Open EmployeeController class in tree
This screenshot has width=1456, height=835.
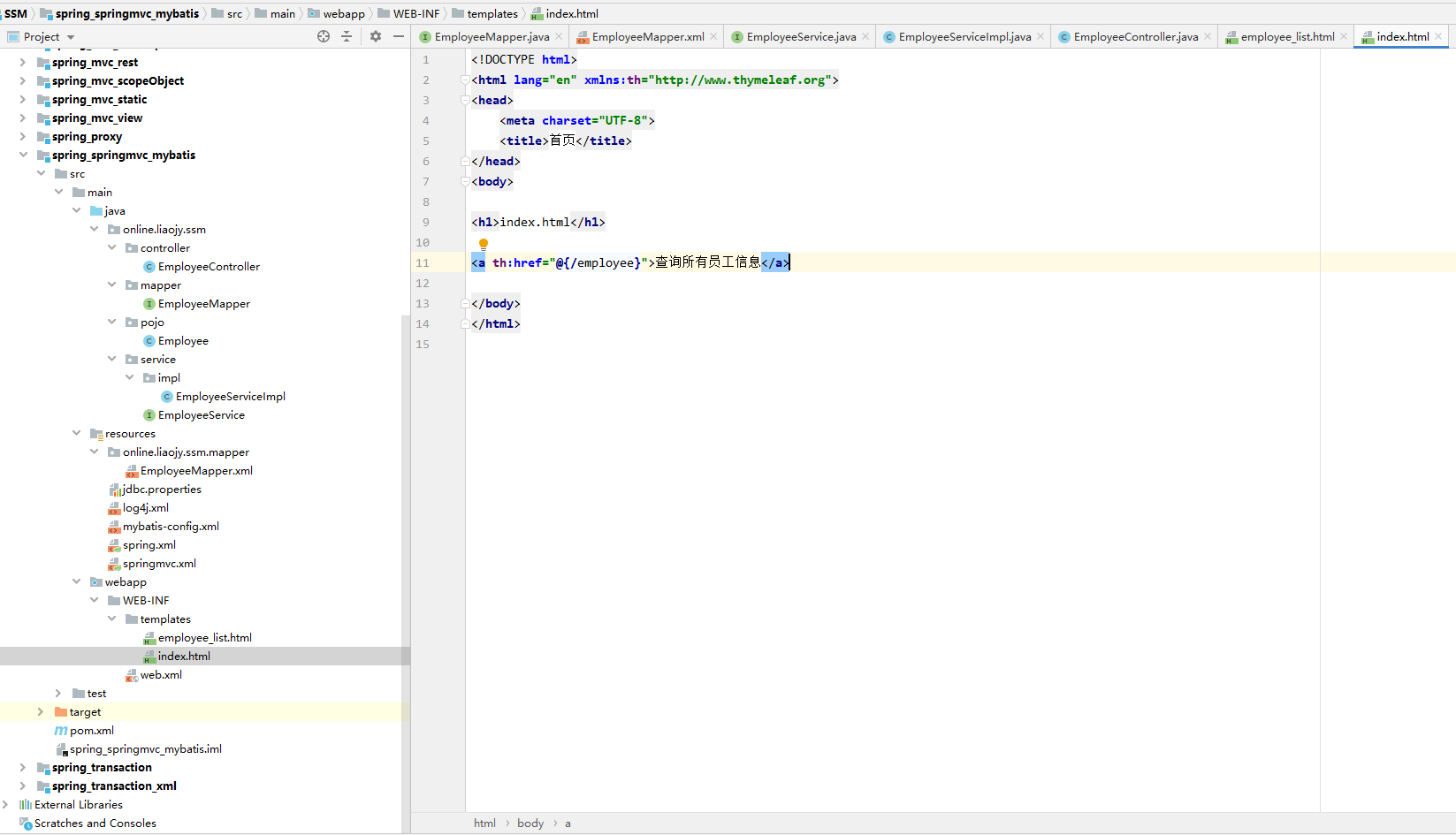coord(209,266)
